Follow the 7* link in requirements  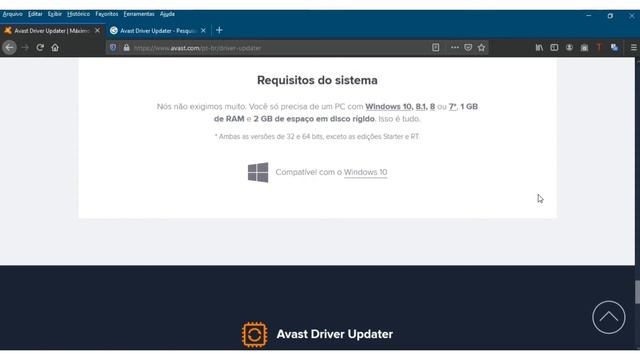(x=452, y=107)
